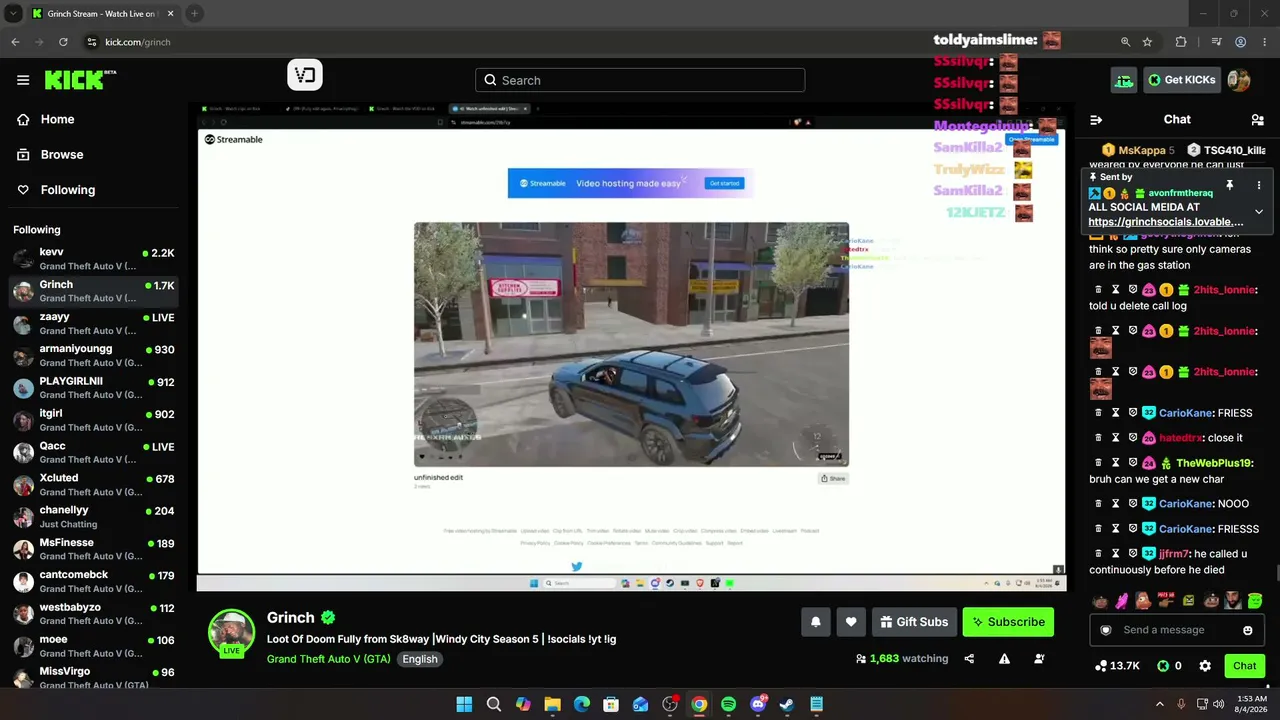Open moderator tools icon under Subscribe
The width and height of the screenshot is (1280, 720).
[1039, 659]
